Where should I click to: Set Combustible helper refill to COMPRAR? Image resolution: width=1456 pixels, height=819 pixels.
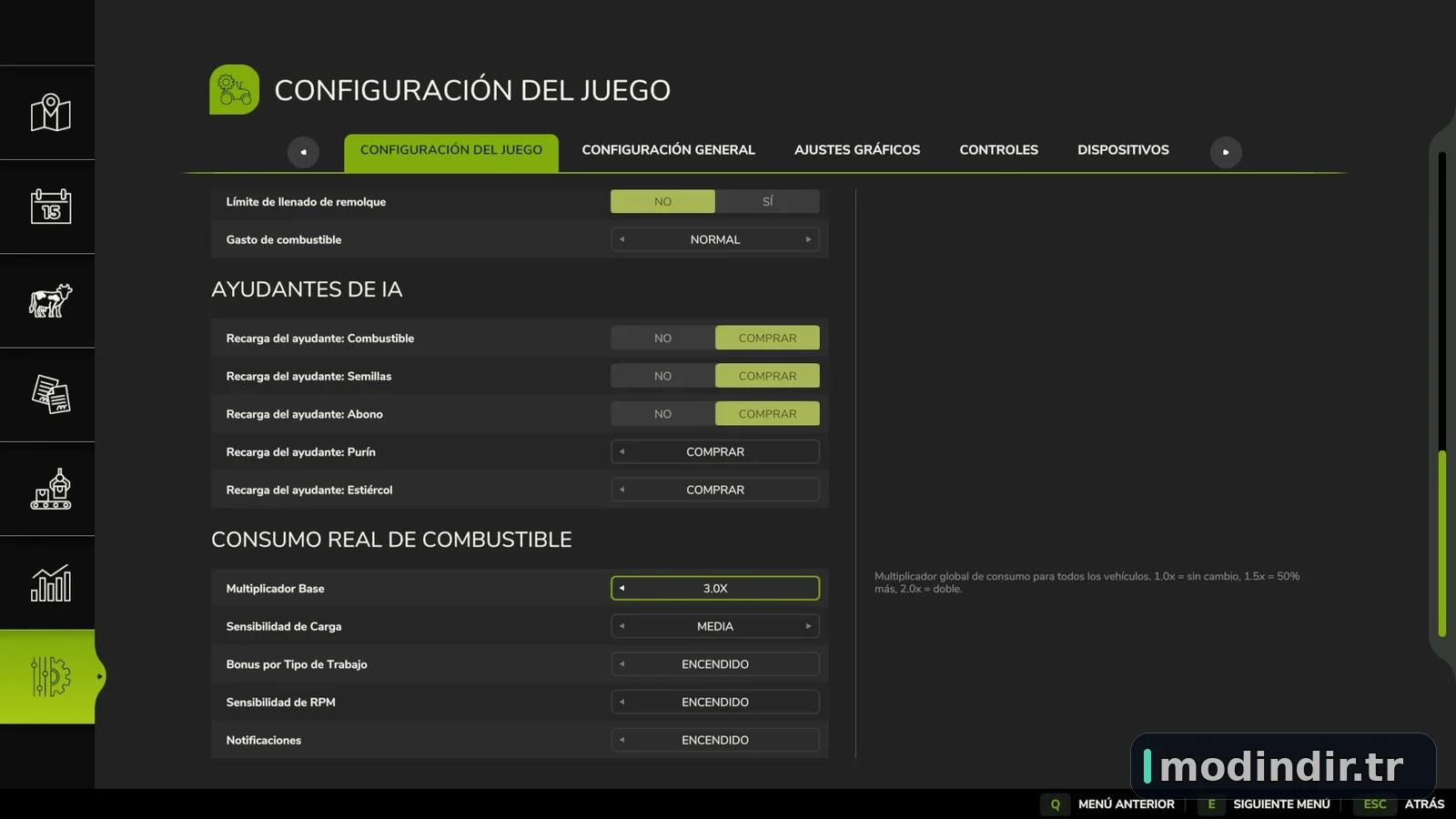coord(767,339)
